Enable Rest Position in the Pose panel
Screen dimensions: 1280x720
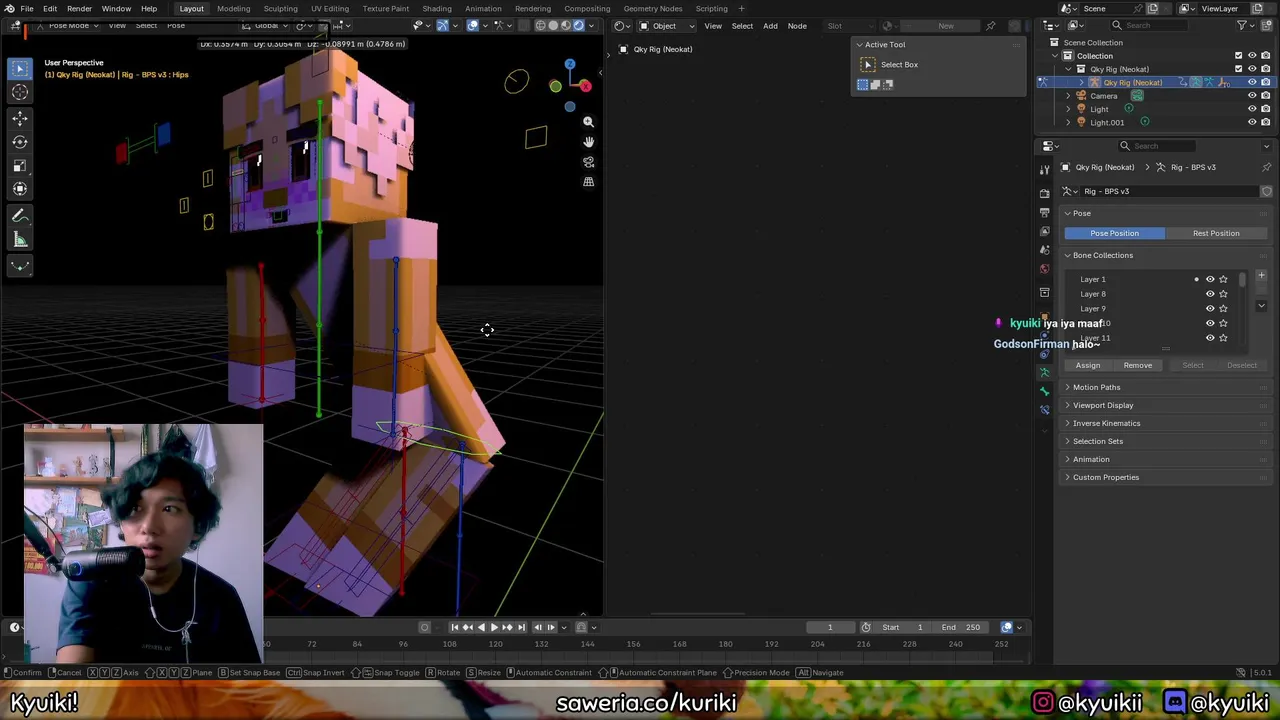coord(1216,233)
